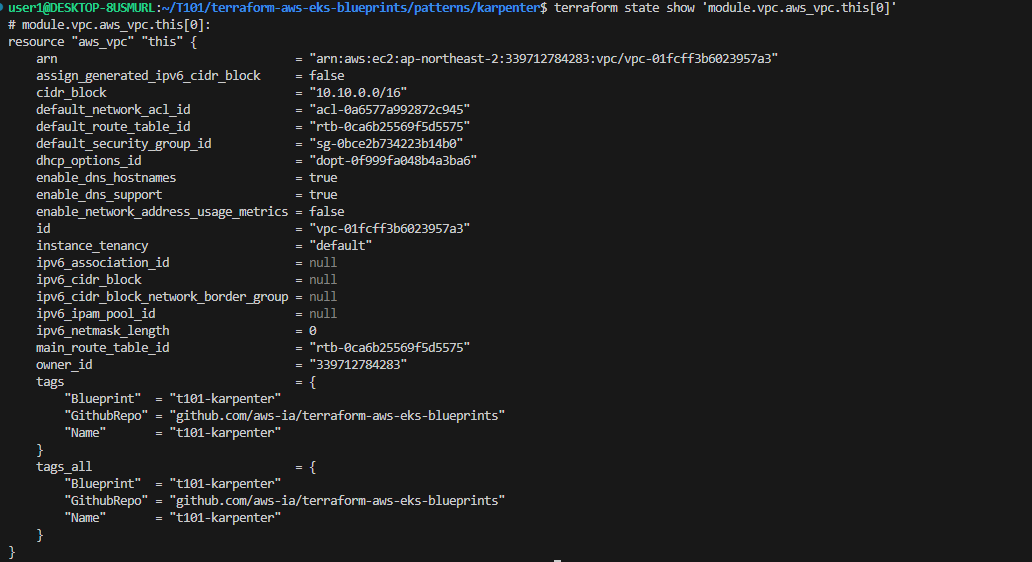Click the "Name" key under tags_all
Screen dimensions: 1032x562
click(85, 518)
